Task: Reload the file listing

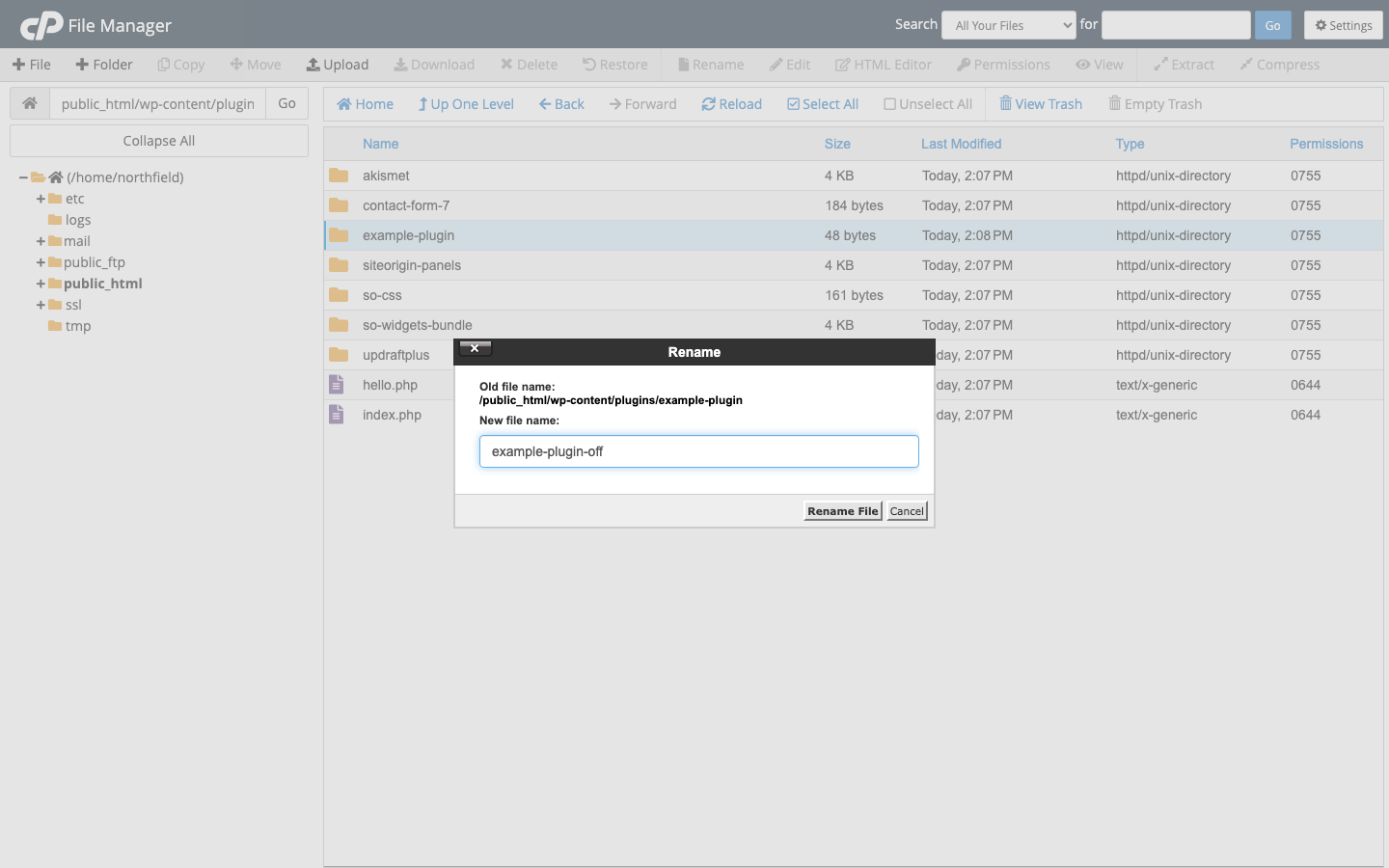Action: [732, 104]
